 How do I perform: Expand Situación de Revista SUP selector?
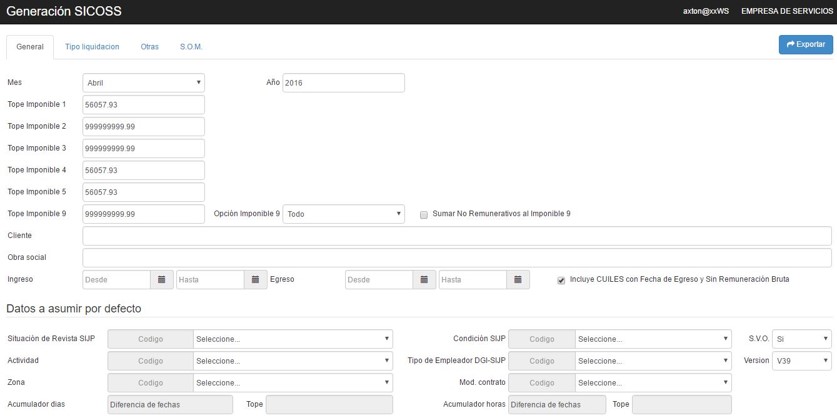[292, 339]
